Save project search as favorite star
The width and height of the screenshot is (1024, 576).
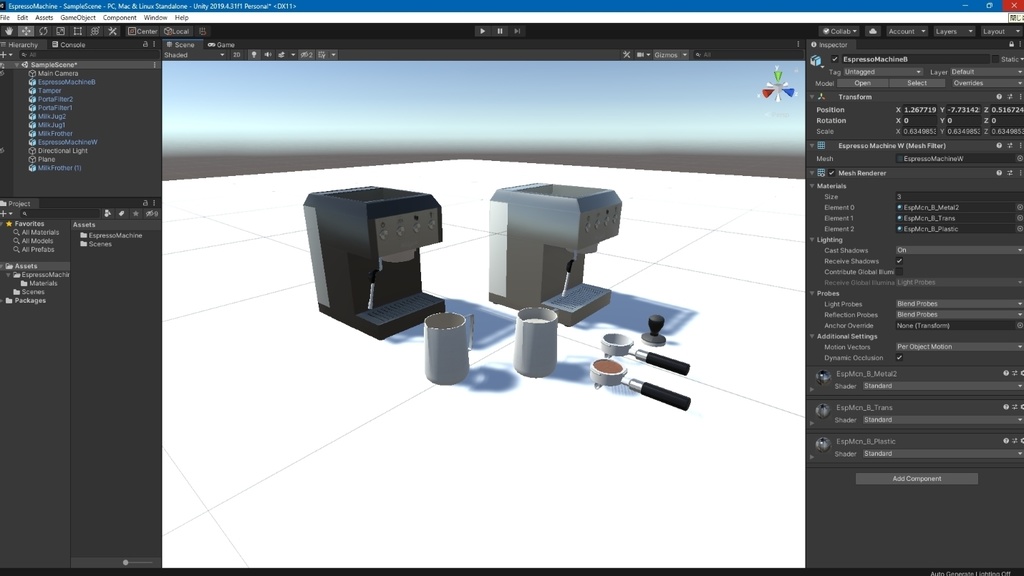click(x=136, y=214)
